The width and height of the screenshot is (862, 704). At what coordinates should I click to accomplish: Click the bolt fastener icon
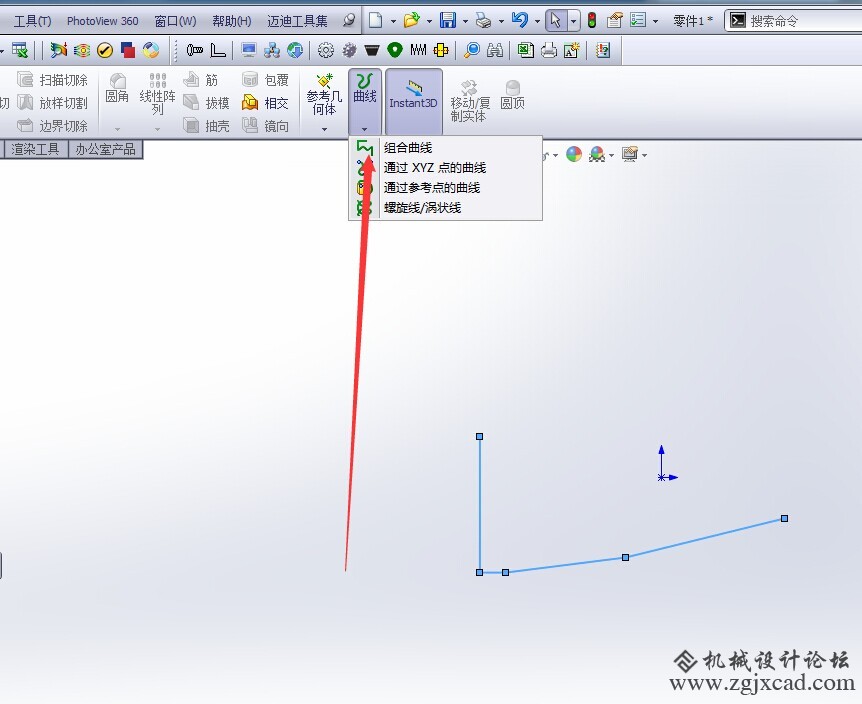(x=195, y=51)
